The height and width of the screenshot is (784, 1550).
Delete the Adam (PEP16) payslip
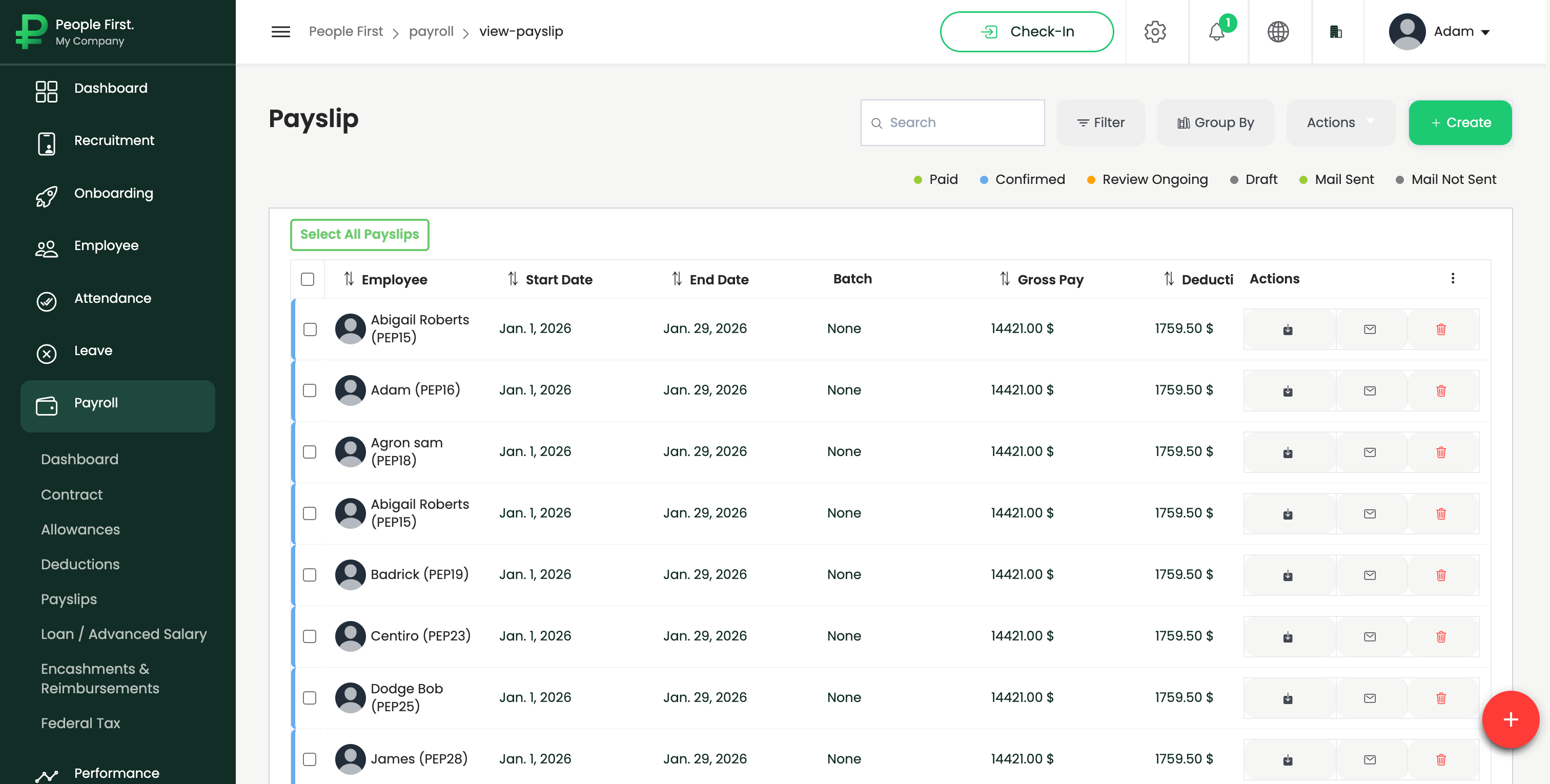point(1440,391)
